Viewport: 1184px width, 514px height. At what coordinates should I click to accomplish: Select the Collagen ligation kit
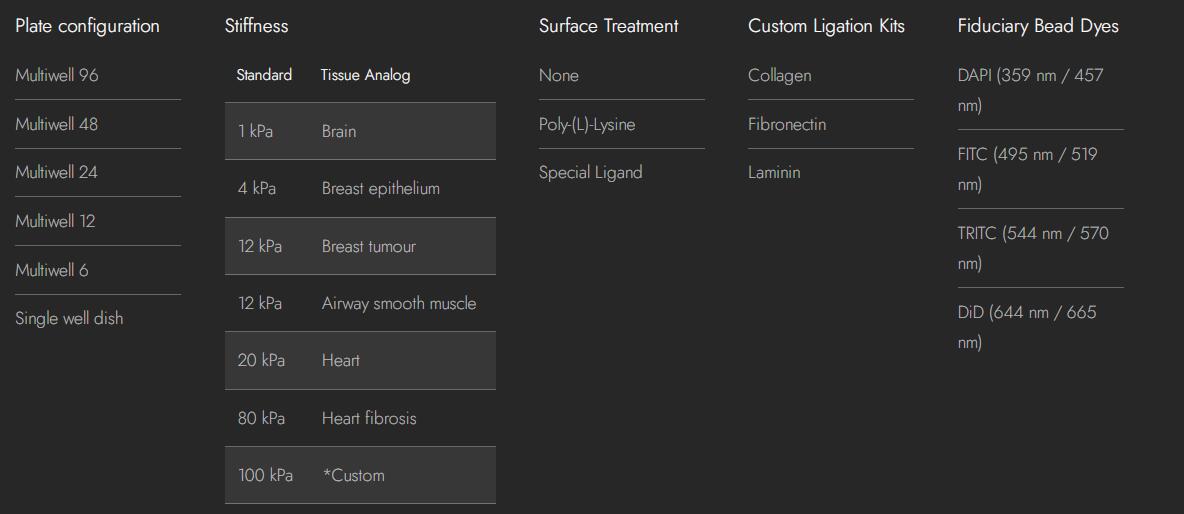pyautogui.click(x=780, y=76)
